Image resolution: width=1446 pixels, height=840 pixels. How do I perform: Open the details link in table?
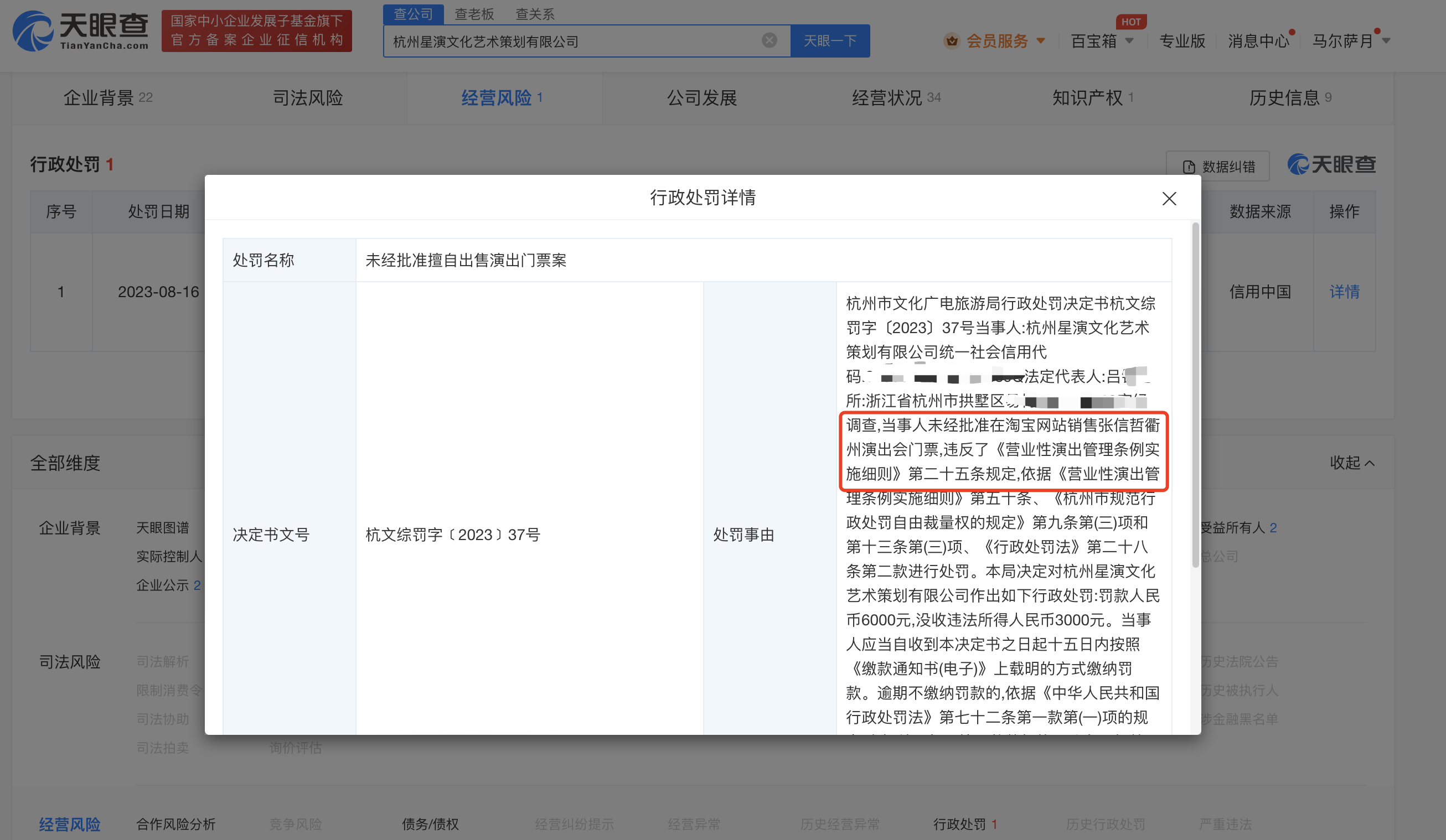click(1344, 292)
